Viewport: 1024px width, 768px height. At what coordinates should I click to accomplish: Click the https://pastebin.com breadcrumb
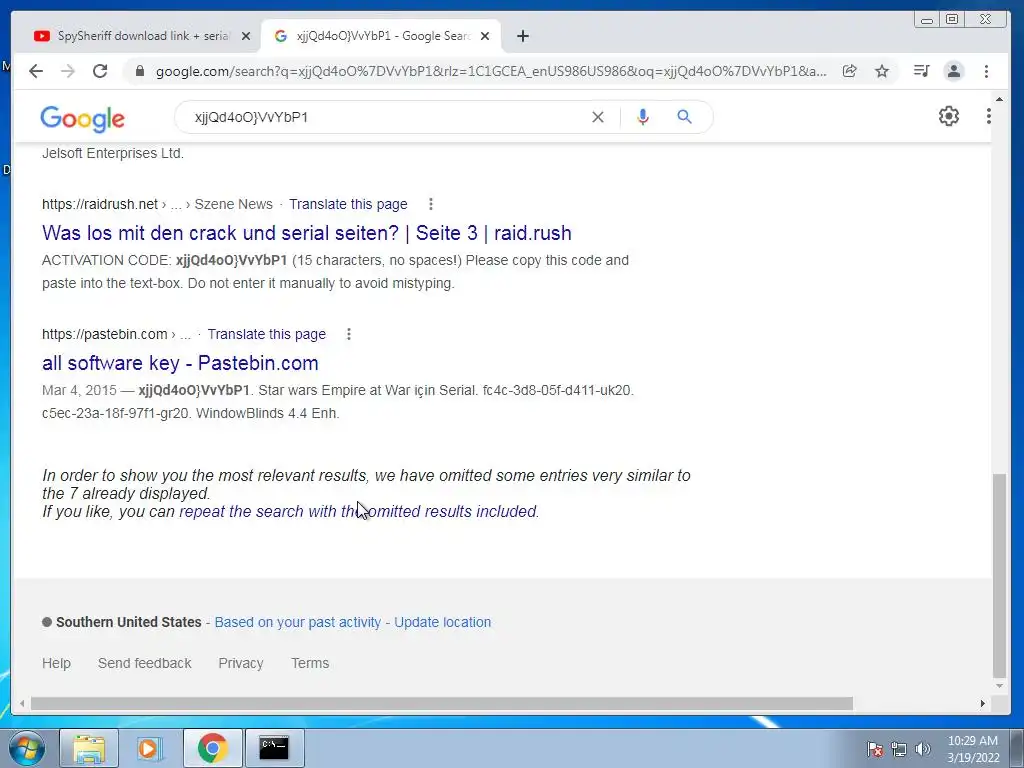[104, 334]
